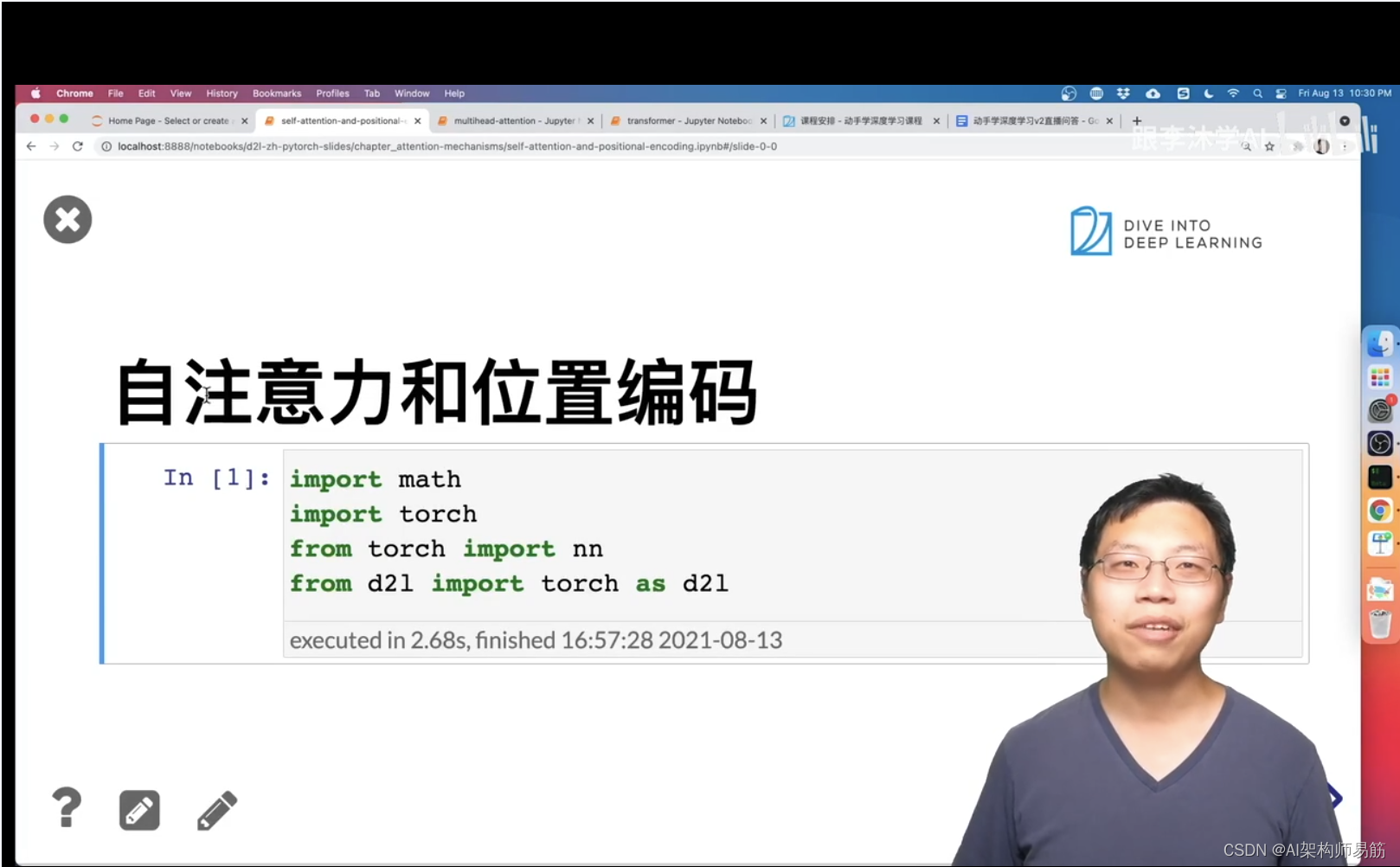Image resolution: width=1400 pixels, height=867 pixels.
Task: Open the Bookmarks menu in the menu bar
Action: click(x=277, y=93)
